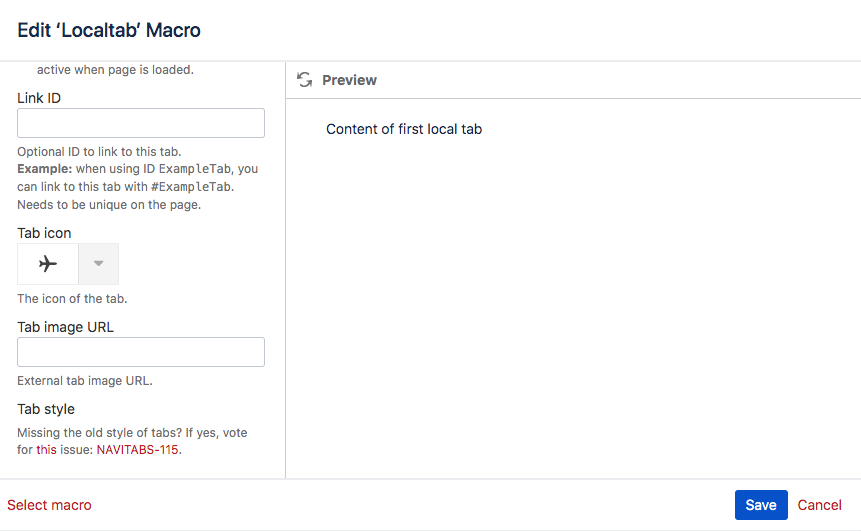Click the Preview panel heading
The width and height of the screenshot is (861, 531).
(x=349, y=80)
